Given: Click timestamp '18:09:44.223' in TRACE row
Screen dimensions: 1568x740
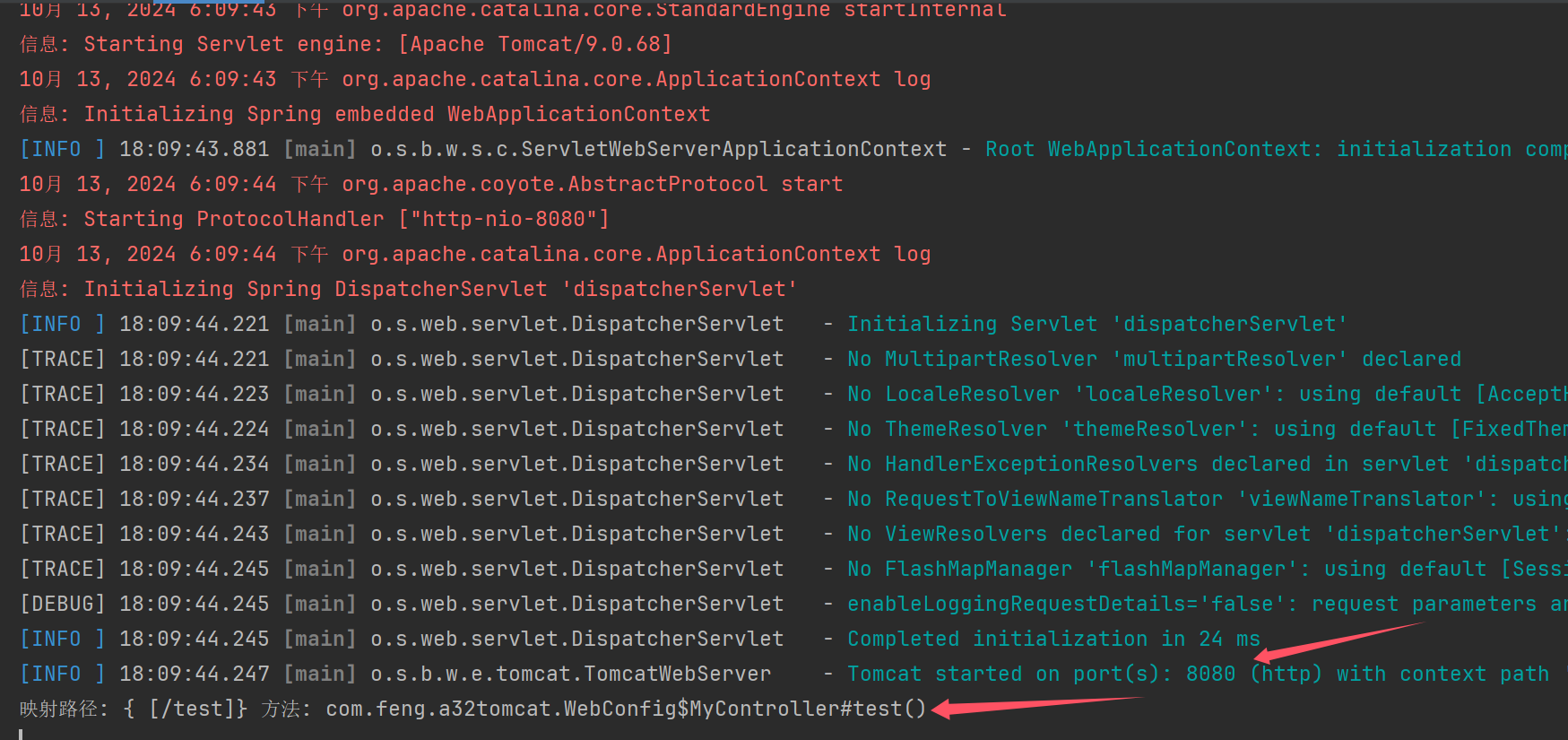Looking at the screenshot, I should (195, 394).
